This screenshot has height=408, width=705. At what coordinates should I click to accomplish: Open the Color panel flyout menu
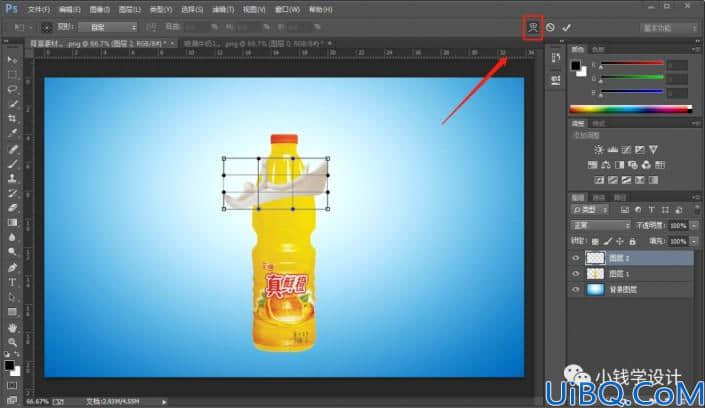[x=696, y=49]
